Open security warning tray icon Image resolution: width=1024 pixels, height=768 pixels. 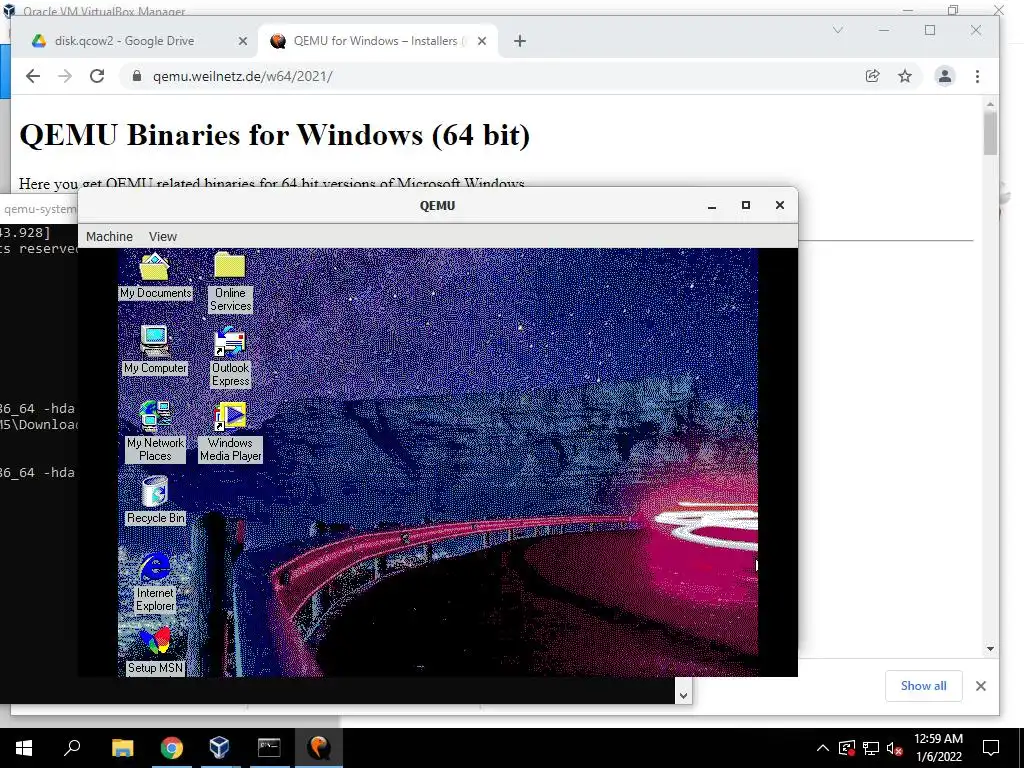847,748
